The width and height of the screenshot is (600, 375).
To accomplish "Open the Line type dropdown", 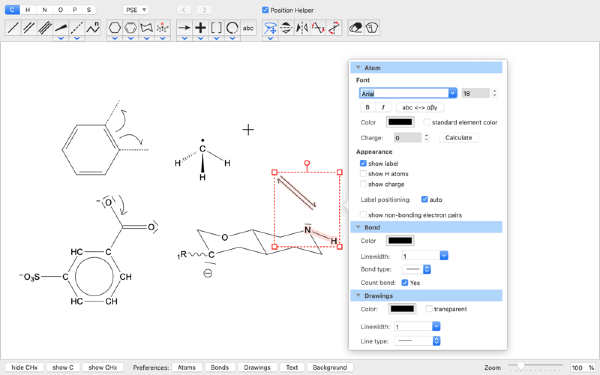I will [x=417, y=341].
